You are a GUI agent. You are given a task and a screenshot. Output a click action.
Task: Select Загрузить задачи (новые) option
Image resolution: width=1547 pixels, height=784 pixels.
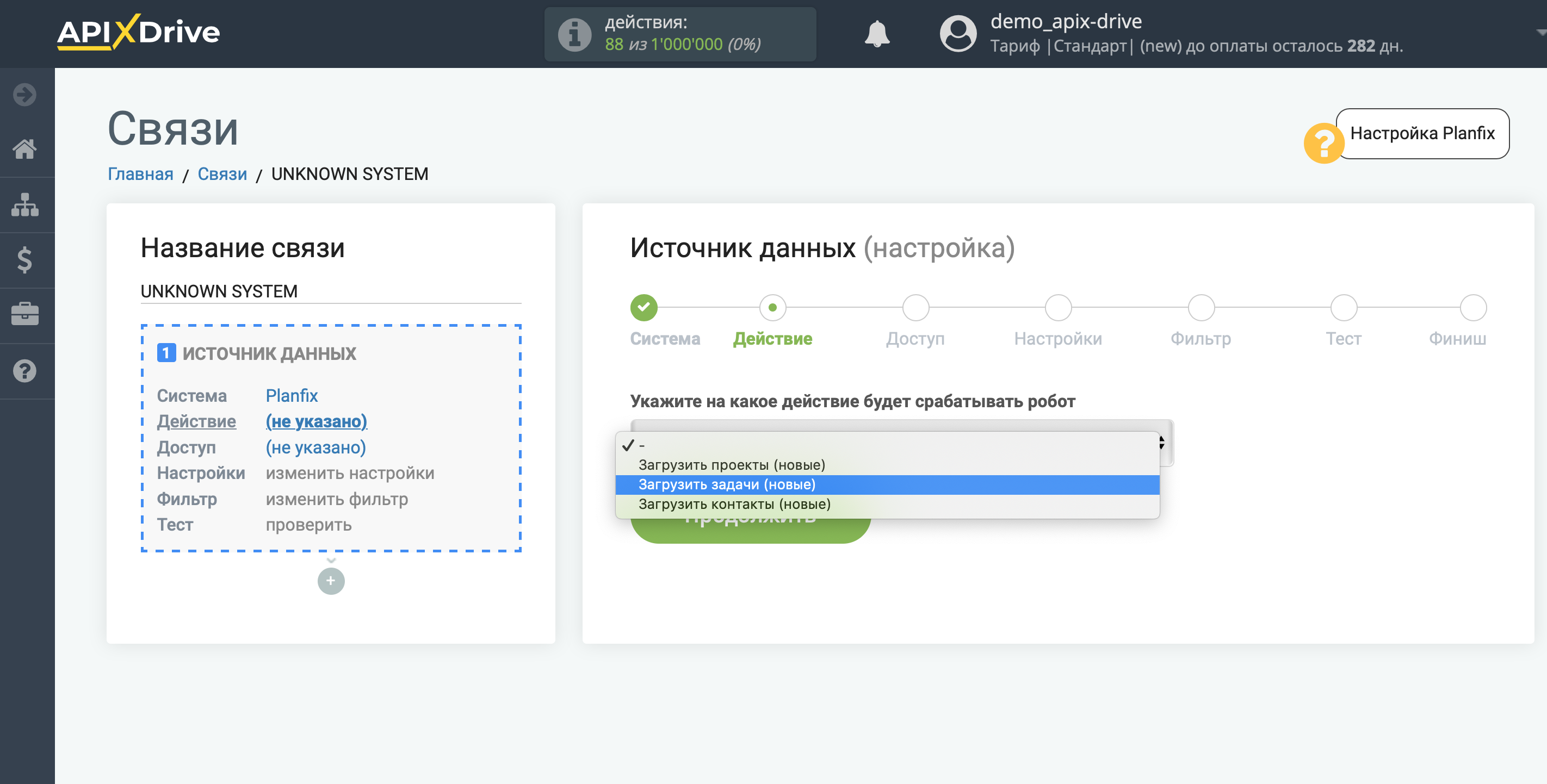pyautogui.click(x=887, y=484)
